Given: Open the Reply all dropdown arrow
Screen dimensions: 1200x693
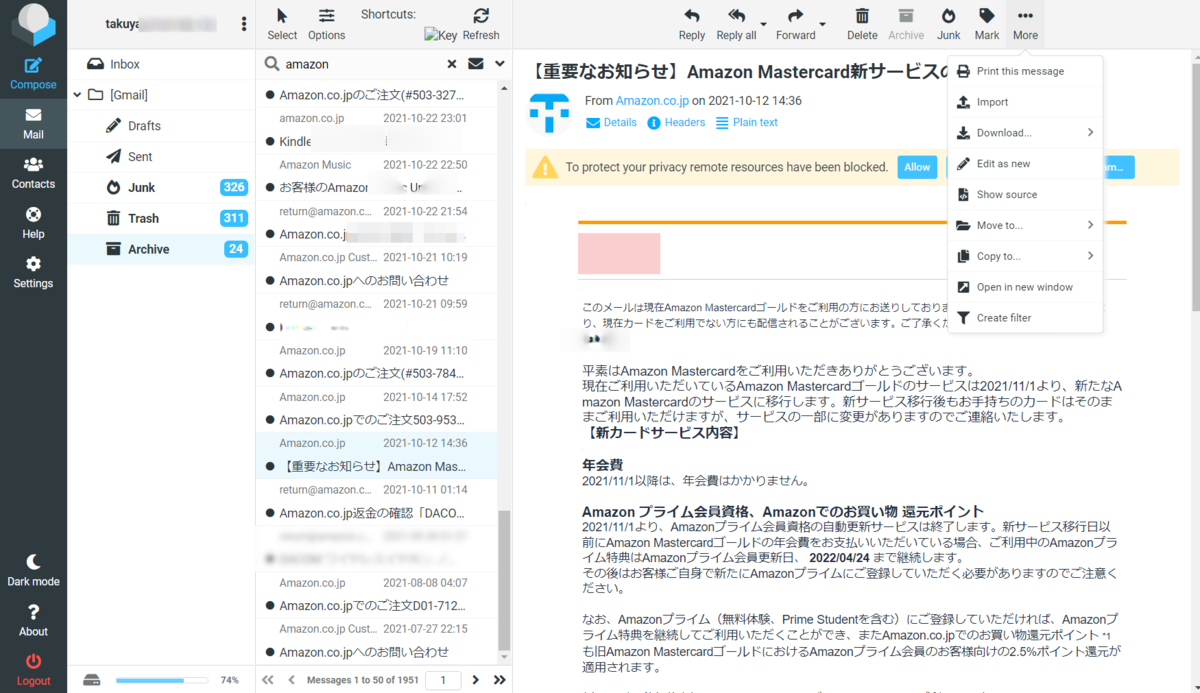Looking at the screenshot, I should click(x=764, y=24).
